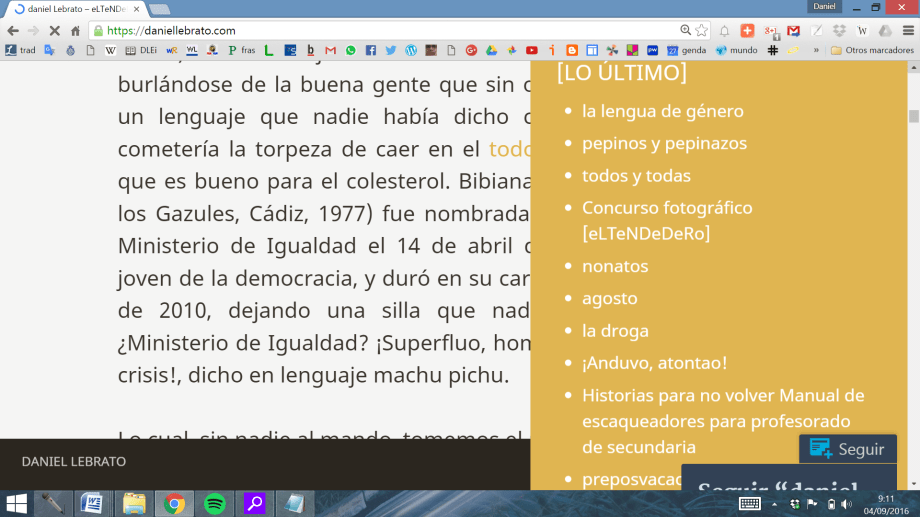This screenshot has width=920, height=517.
Task: Open 'todos y todas' sidebar post
Action: 636,175
